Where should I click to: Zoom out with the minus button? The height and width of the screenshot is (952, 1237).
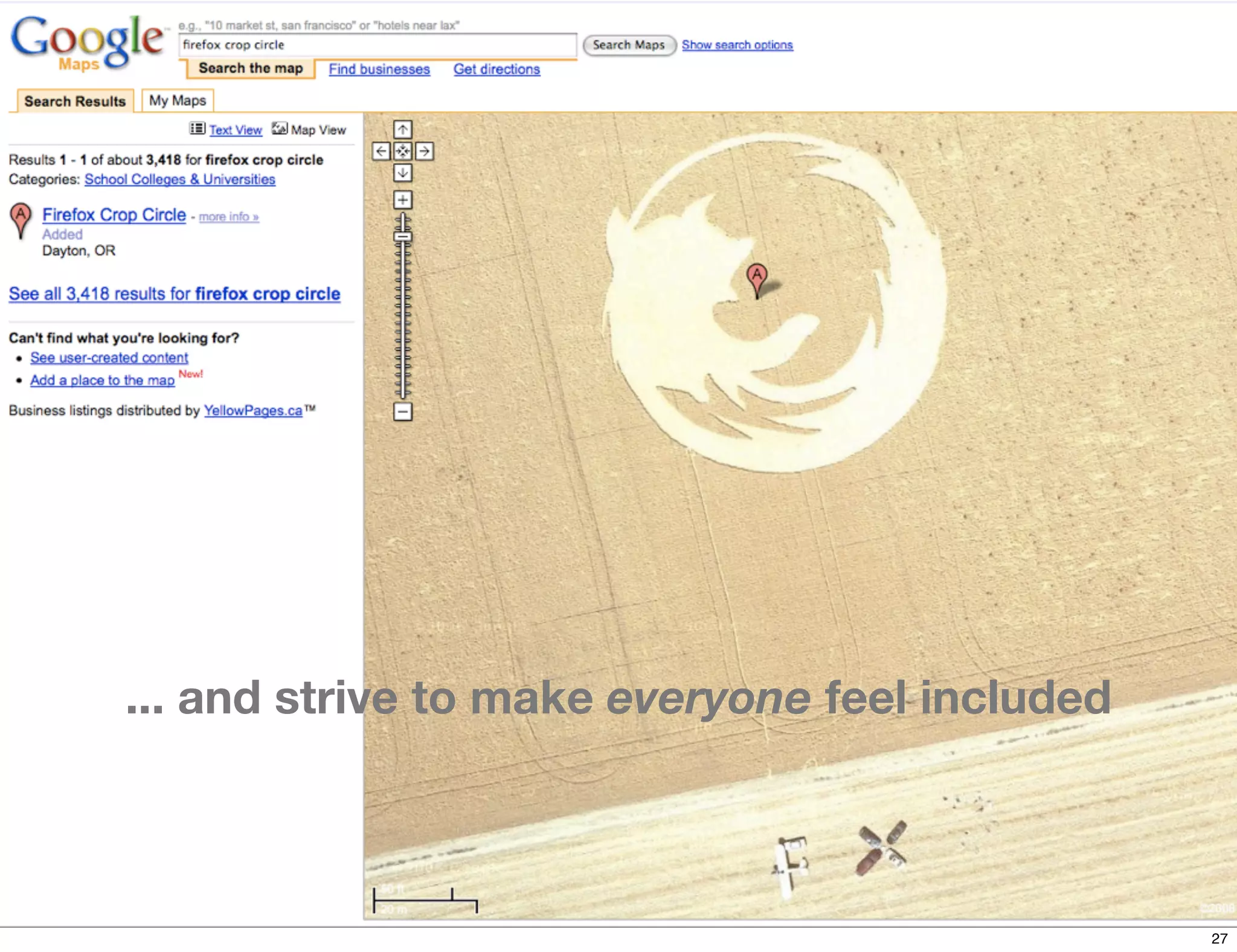point(403,412)
